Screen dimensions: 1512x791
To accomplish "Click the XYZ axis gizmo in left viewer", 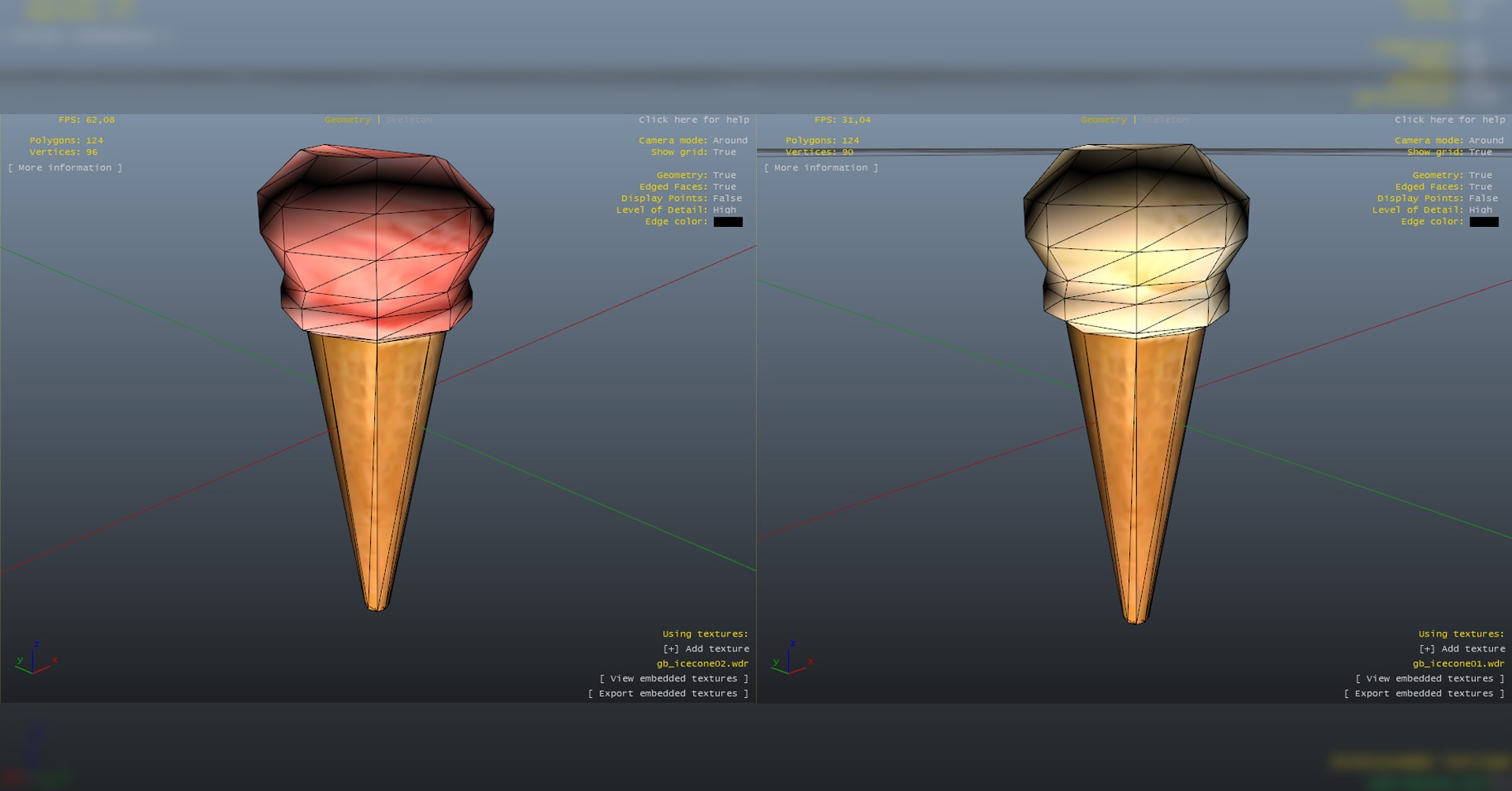I will (34, 659).
